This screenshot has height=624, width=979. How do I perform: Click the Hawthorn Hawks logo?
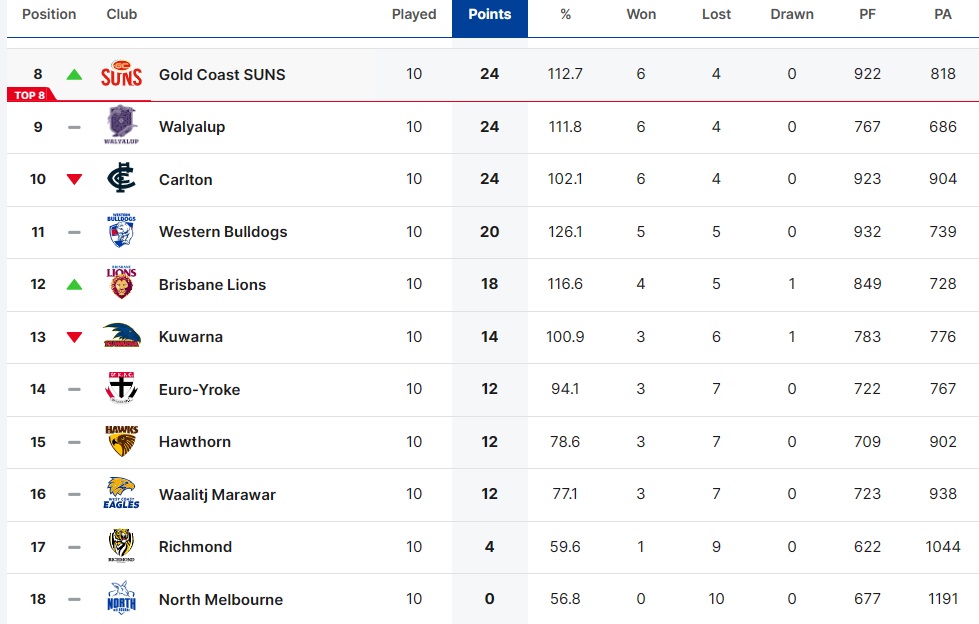(x=121, y=441)
